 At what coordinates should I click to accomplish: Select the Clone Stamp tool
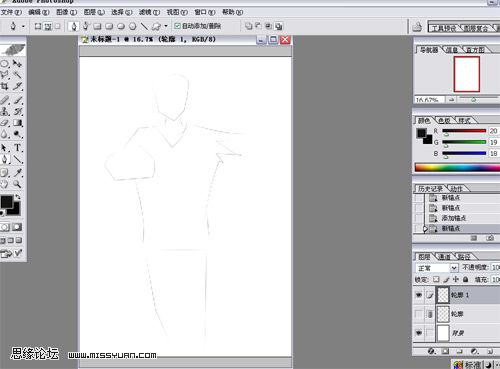pos(5,111)
